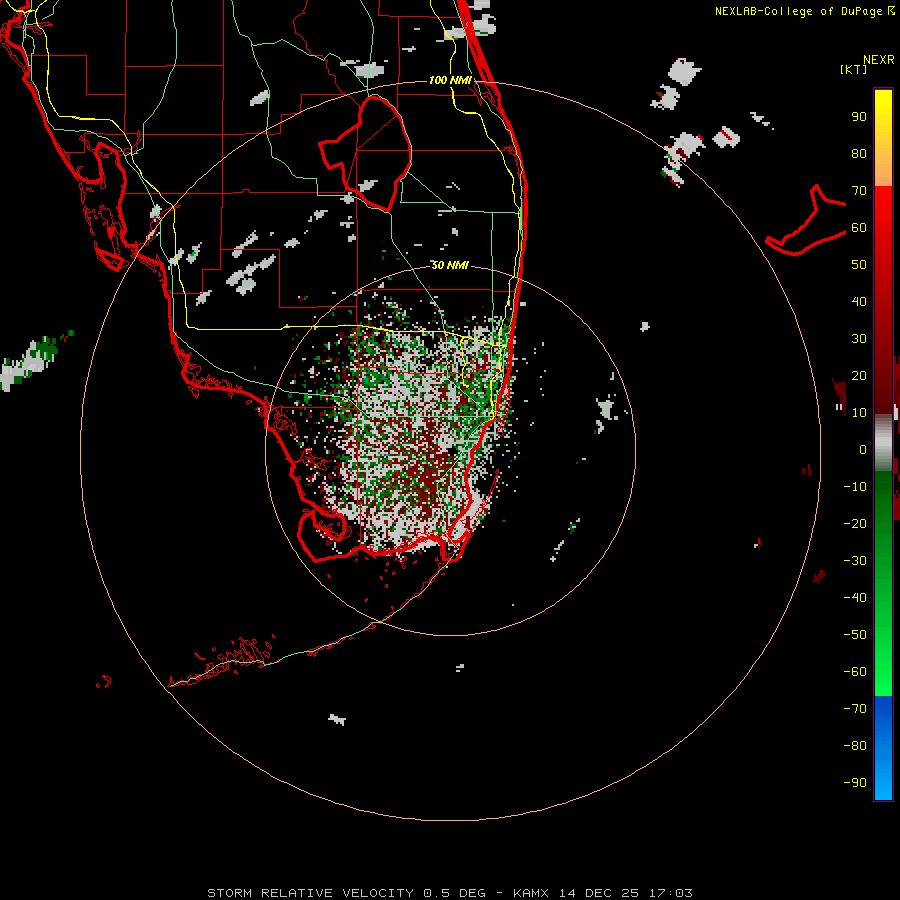Click the '100 NMI' range ring label
The width and height of the screenshot is (900, 900).
[x=450, y=80]
